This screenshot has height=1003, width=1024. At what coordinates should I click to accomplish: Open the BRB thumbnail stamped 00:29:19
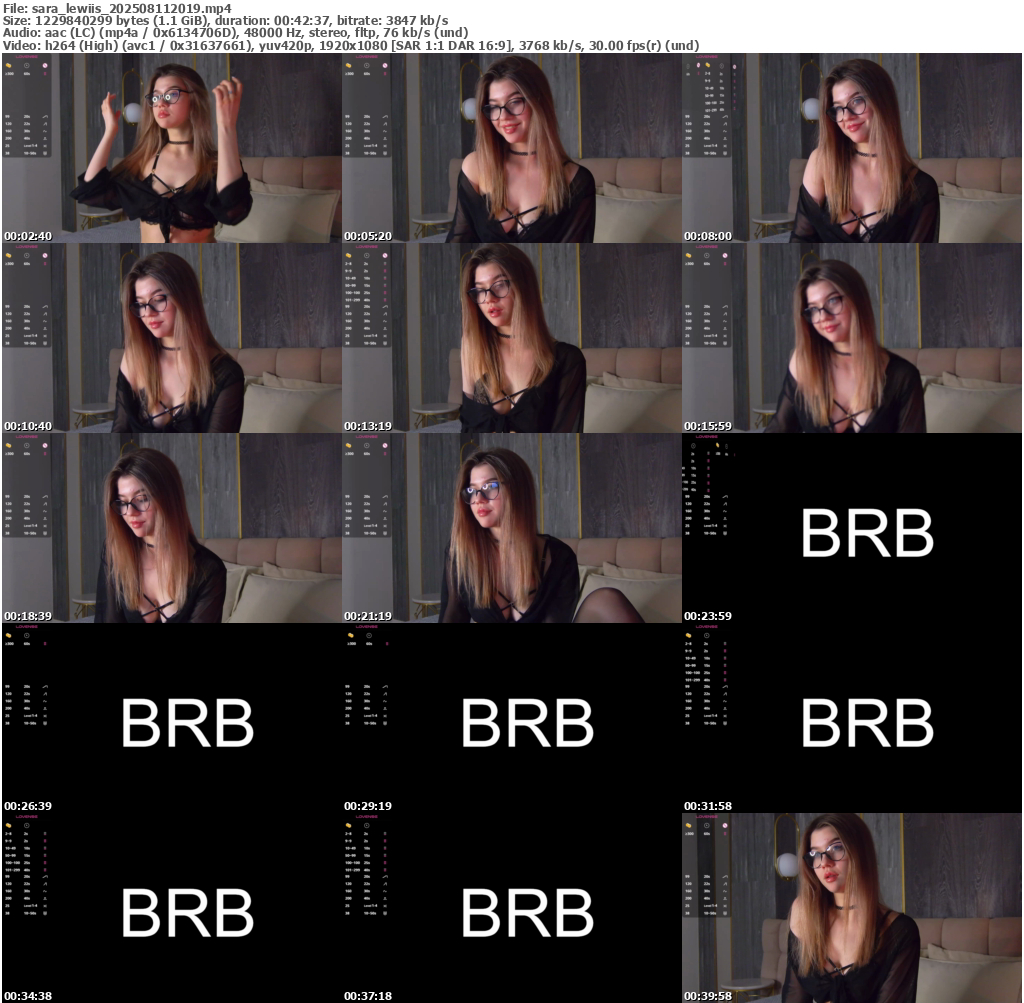pyautogui.click(x=512, y=718)
